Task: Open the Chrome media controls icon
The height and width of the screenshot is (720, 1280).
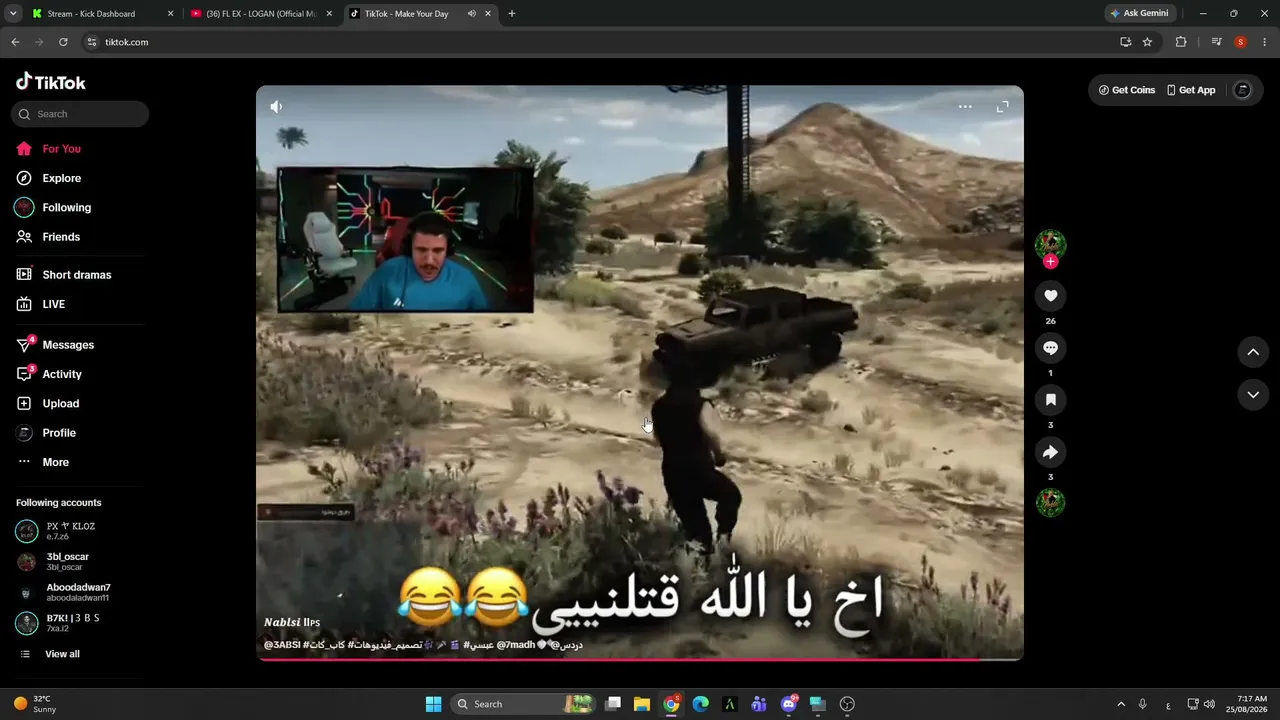Action: click(x=1216, y=42)
